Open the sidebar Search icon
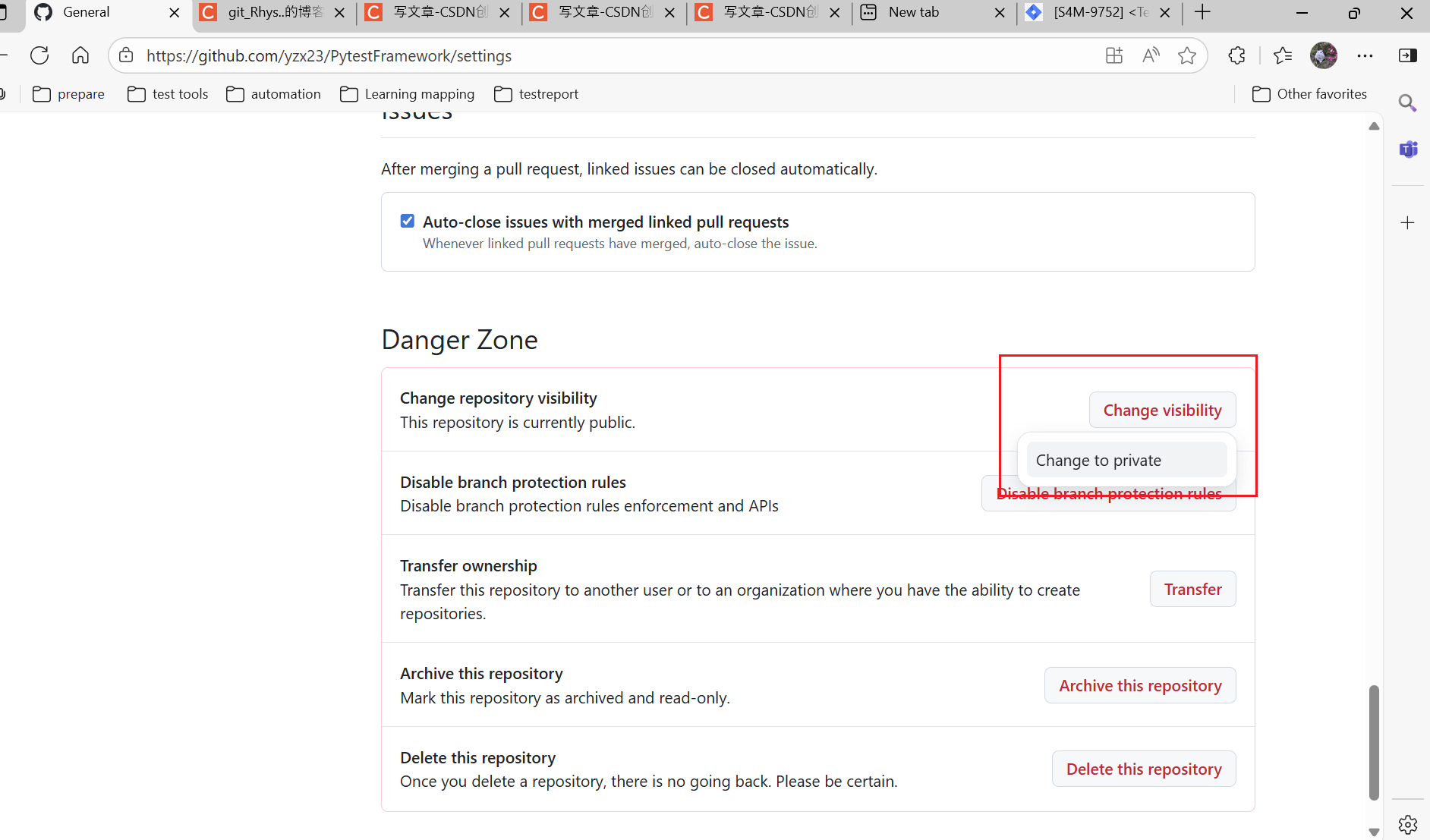This screenshot has height=840, width=1430. (x=1408, y=102)
